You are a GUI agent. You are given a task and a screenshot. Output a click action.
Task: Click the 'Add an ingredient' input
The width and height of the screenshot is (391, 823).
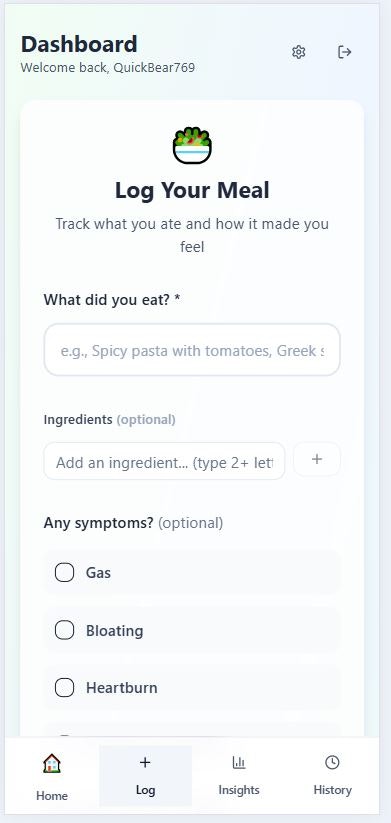pos(164,461)
